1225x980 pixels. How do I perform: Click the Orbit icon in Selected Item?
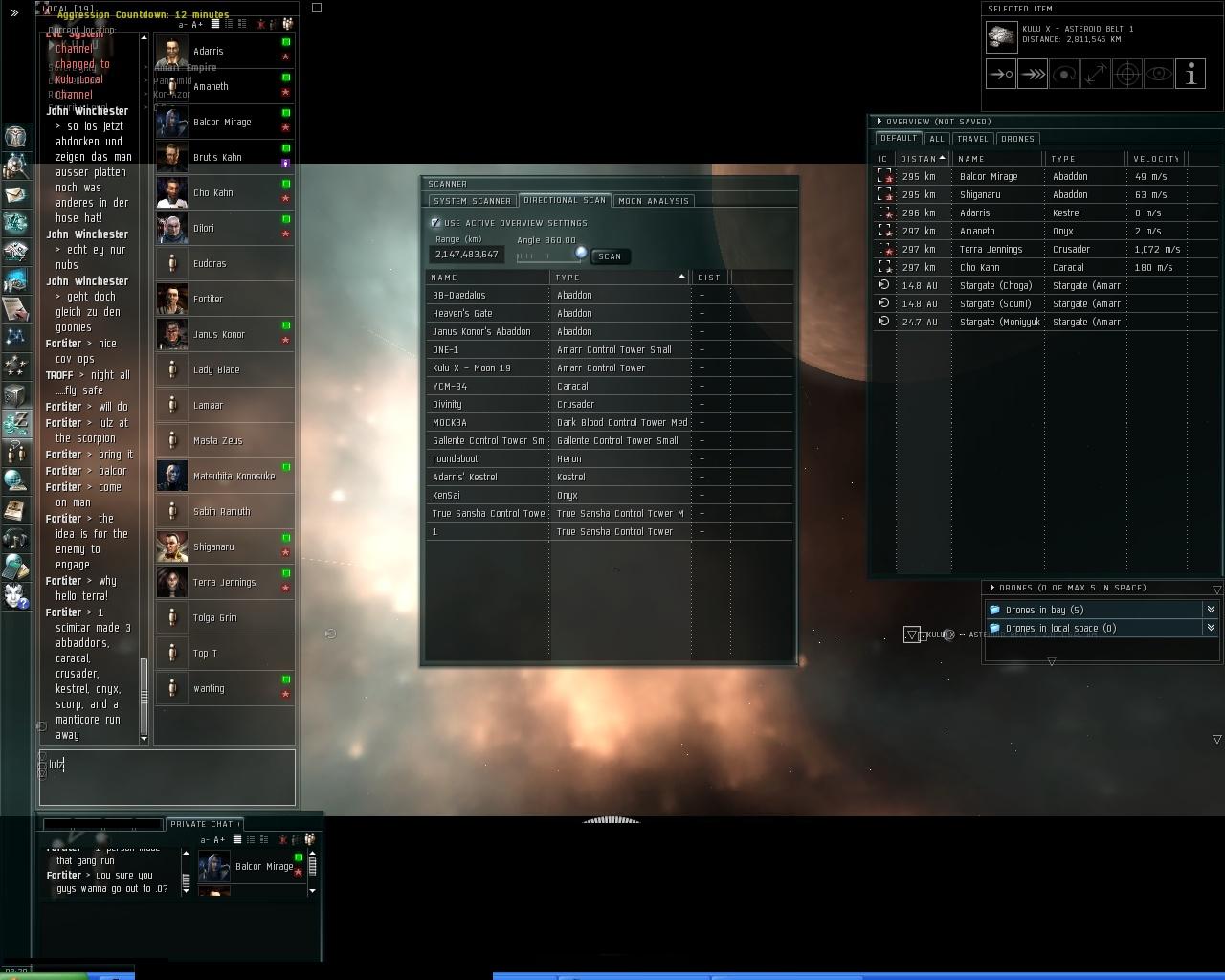[x=1064, y=74]
